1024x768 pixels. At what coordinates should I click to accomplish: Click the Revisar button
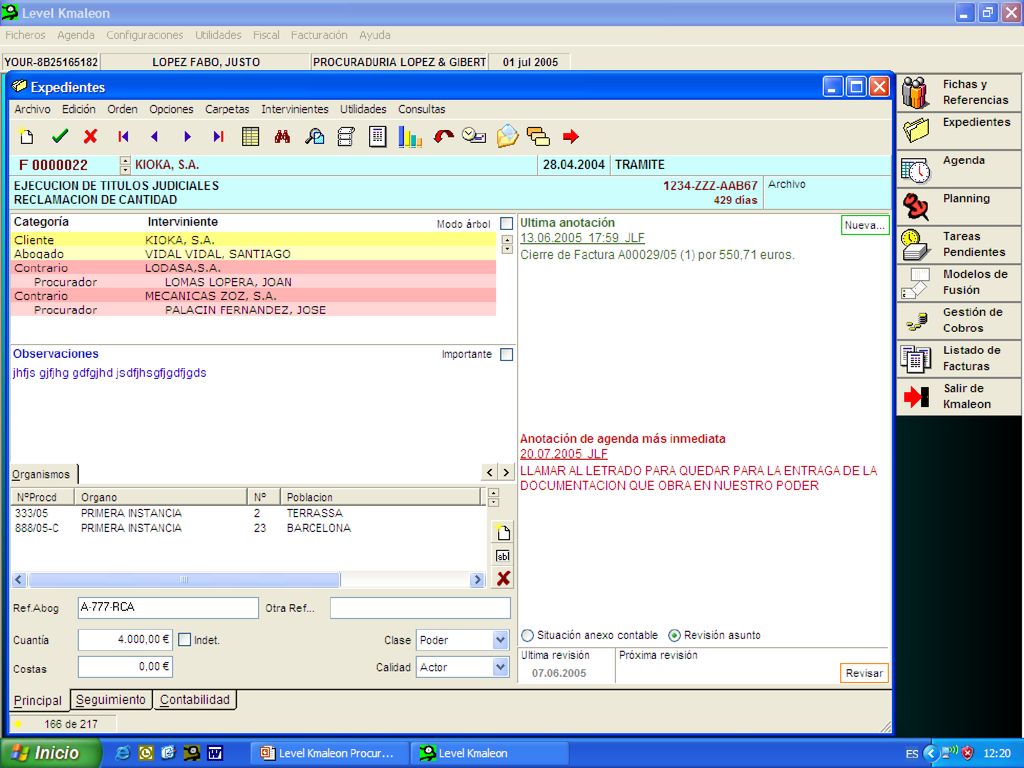pos(864,673)
